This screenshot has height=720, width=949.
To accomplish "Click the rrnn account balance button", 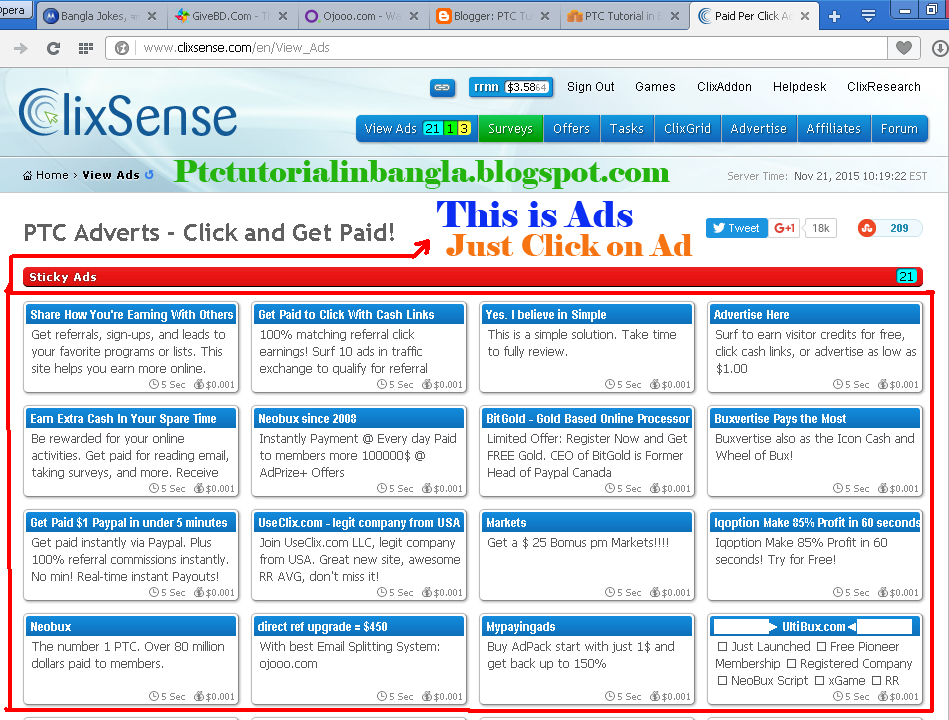I will tap(511, 87).
